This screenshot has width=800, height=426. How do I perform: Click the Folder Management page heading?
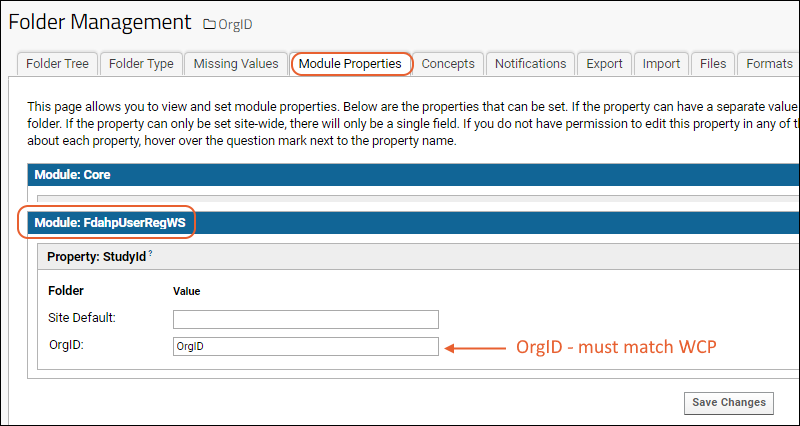[x=99, y=21]
